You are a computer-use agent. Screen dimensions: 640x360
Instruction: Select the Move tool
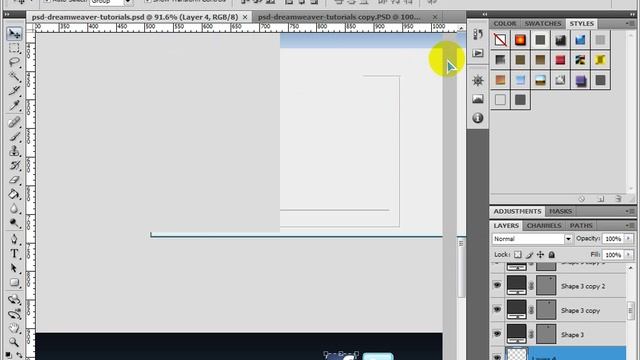click(x=14, y=33)
